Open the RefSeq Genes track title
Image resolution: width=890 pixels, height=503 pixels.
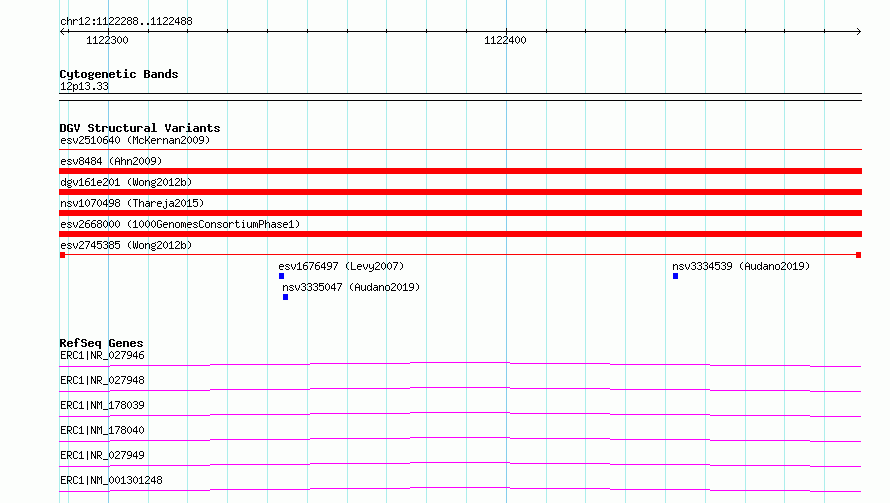click(101, 343)
